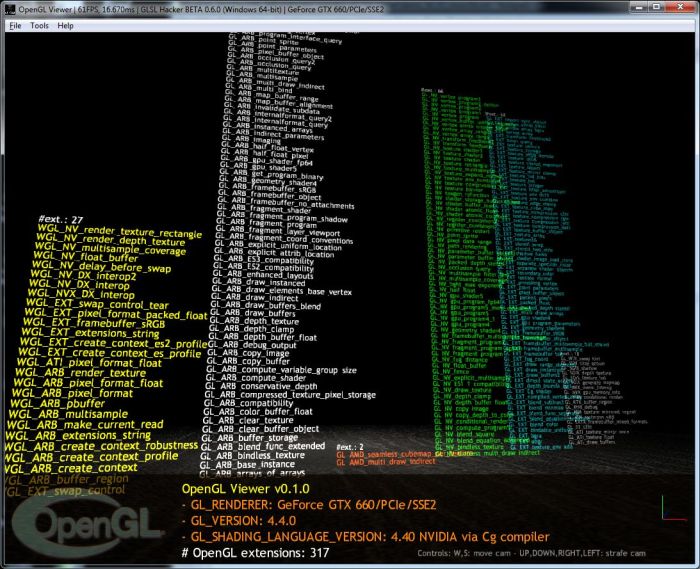Select GL_ARB_bindless_texture text
Image resolution: width=700 pixels, height=569 pixels.
(252, 456)
